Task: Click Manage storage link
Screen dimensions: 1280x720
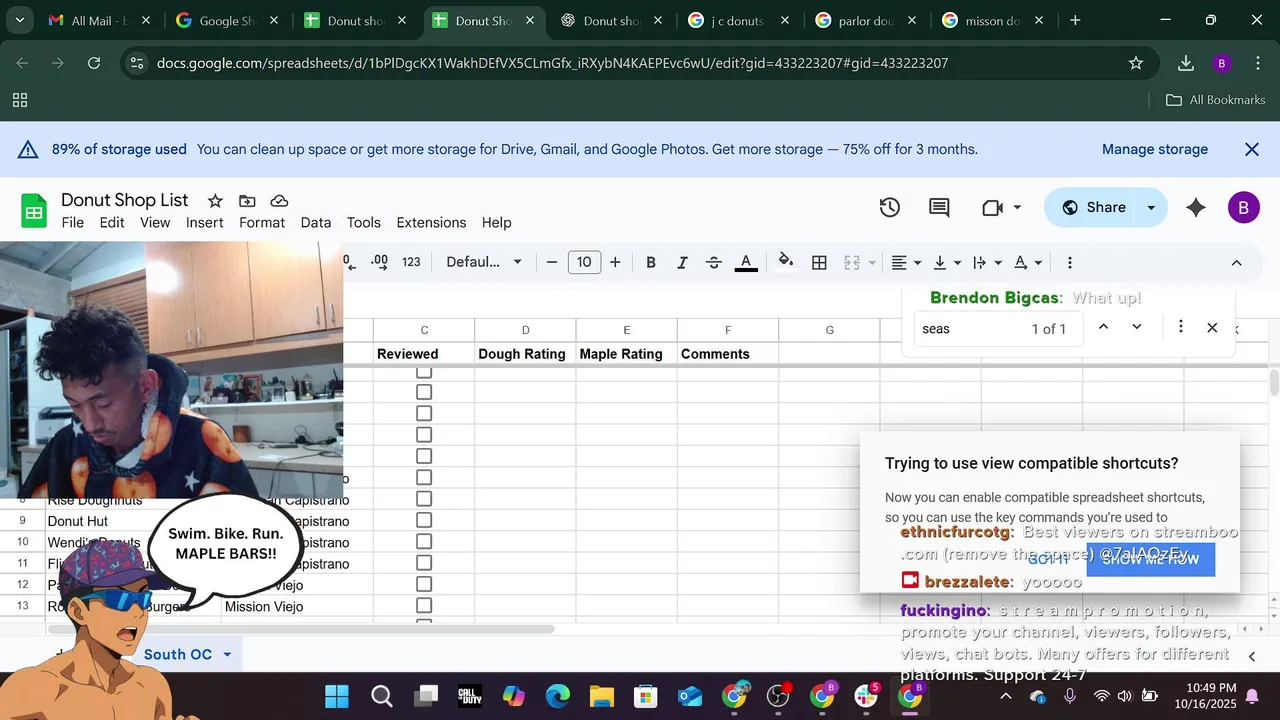Action: 1155,149
